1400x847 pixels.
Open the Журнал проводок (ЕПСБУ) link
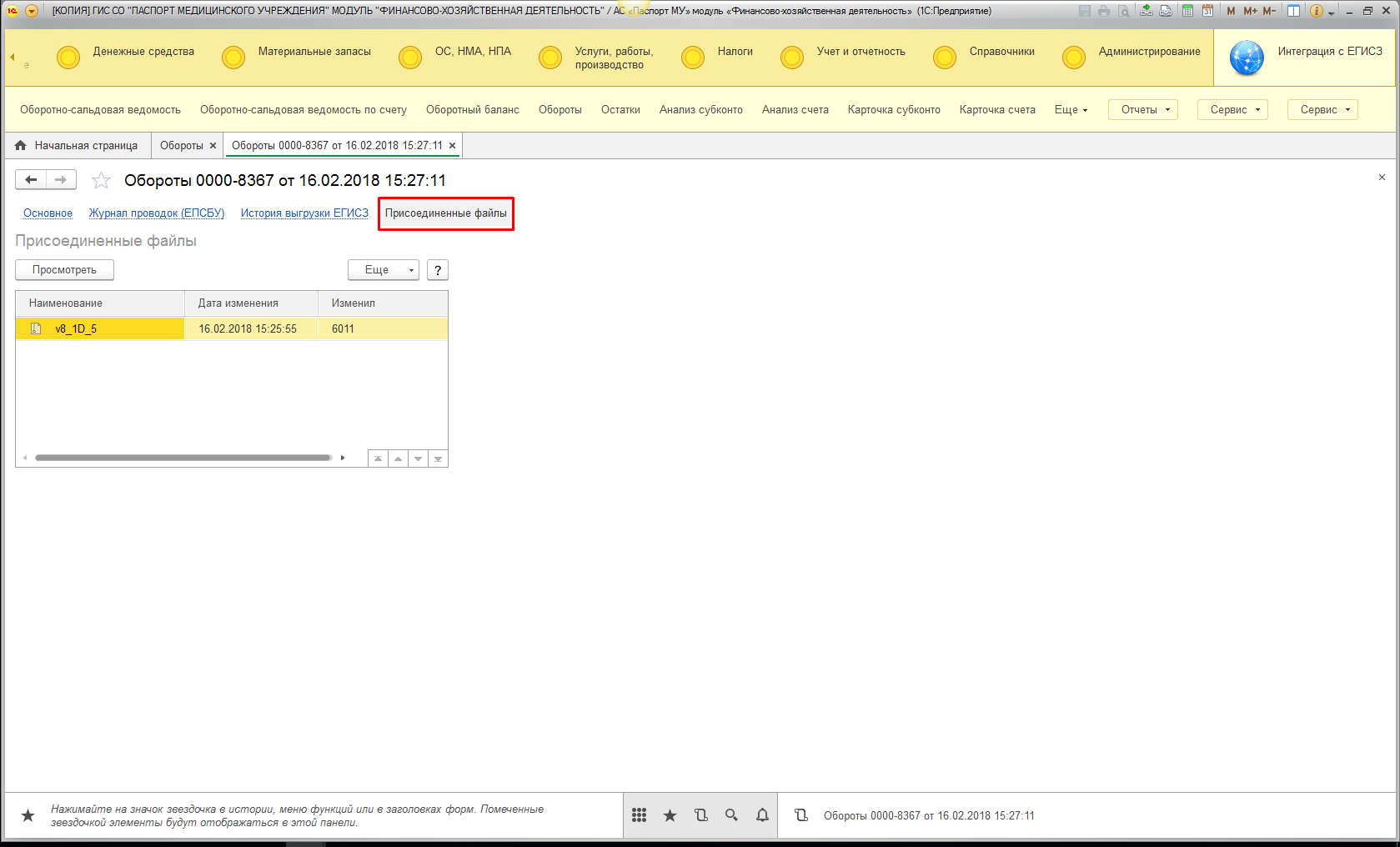pos(157,213)
